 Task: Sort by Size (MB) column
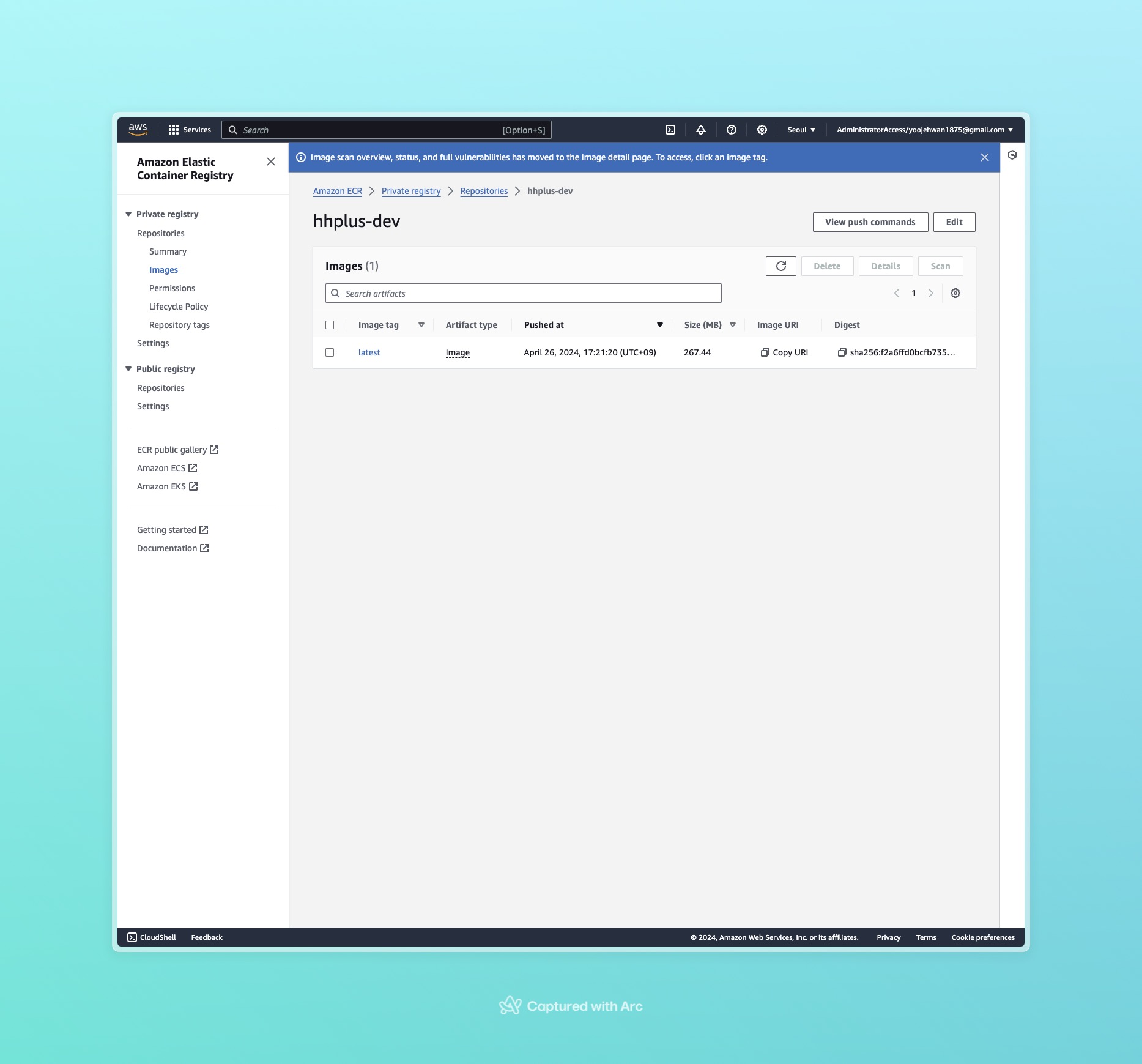point(733,325)
